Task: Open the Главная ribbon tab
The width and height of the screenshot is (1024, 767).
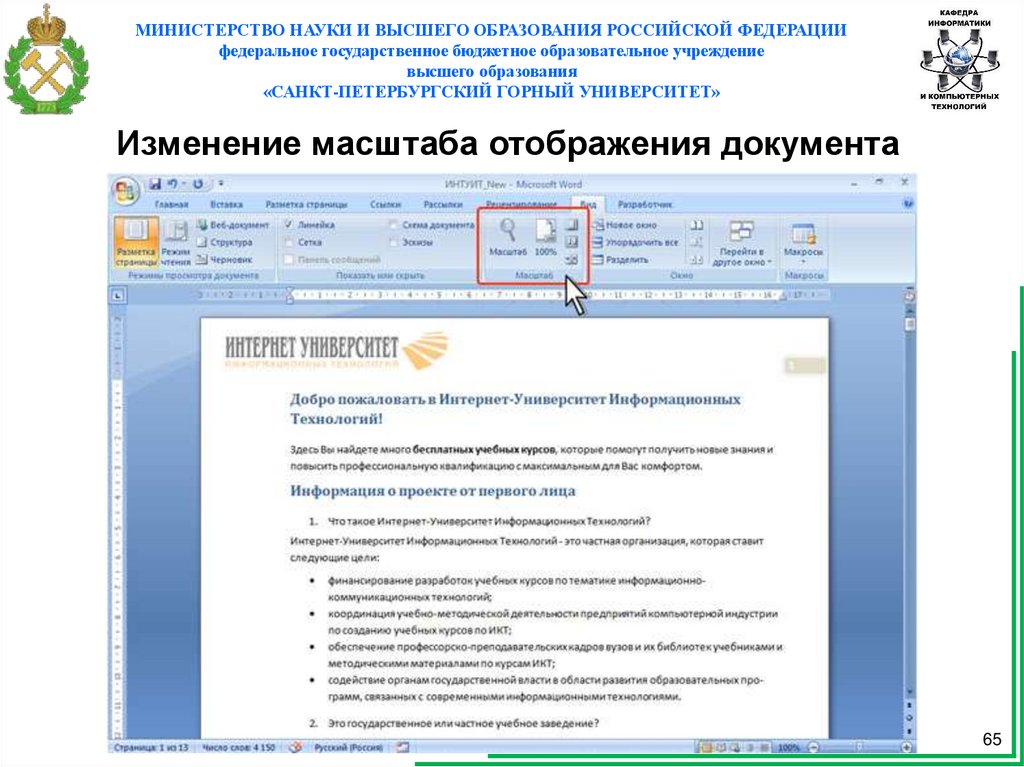Action: pos(172,204)
